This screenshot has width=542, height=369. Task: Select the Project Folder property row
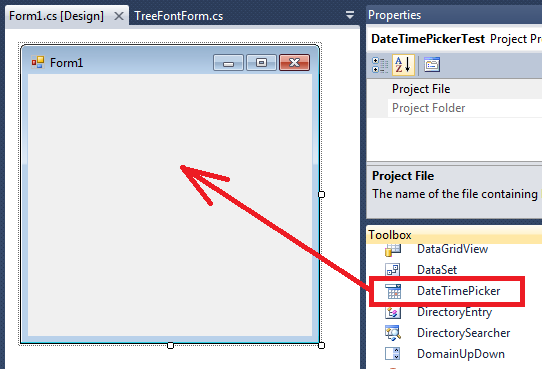pyautogui.click(x=454, y=108)
